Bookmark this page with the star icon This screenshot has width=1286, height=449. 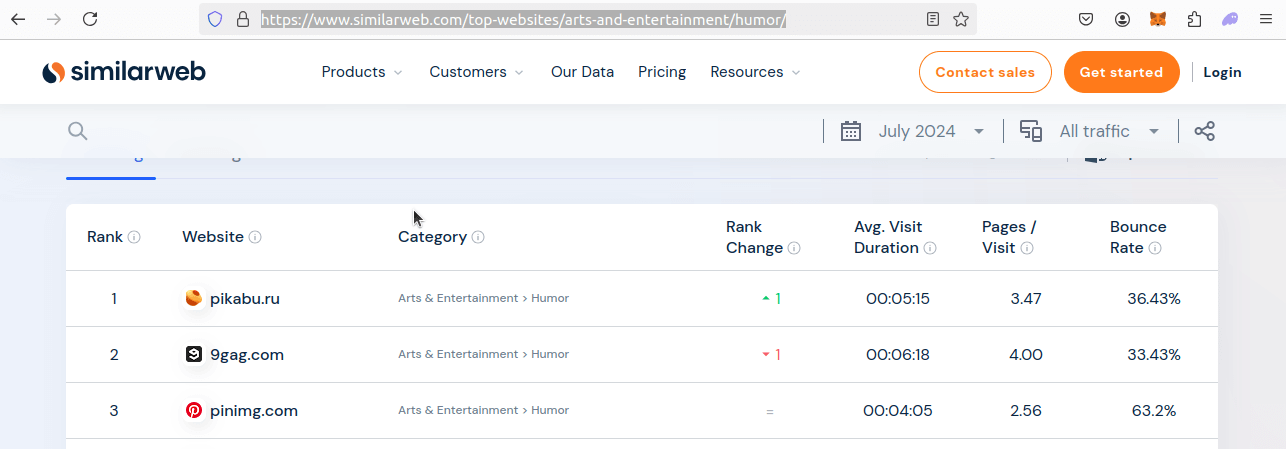pos(961,19)
